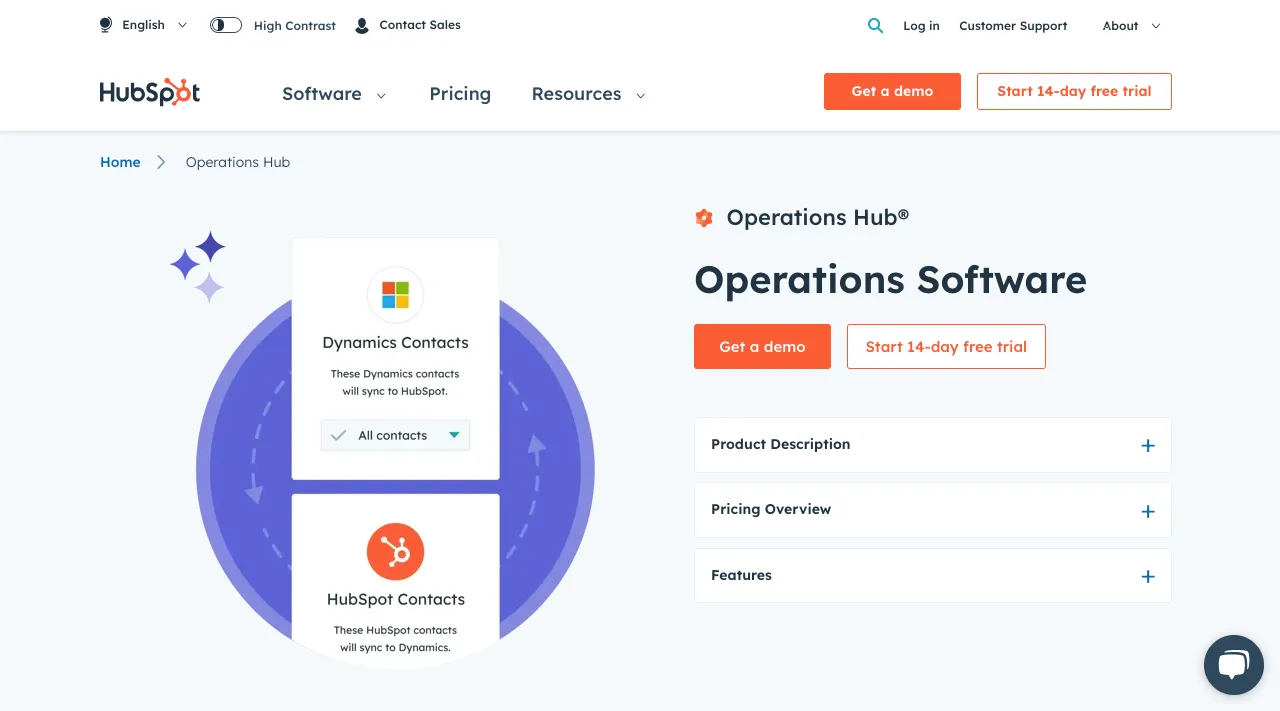
Task: Click Get a demo below Operations Software
Action: 762,346
